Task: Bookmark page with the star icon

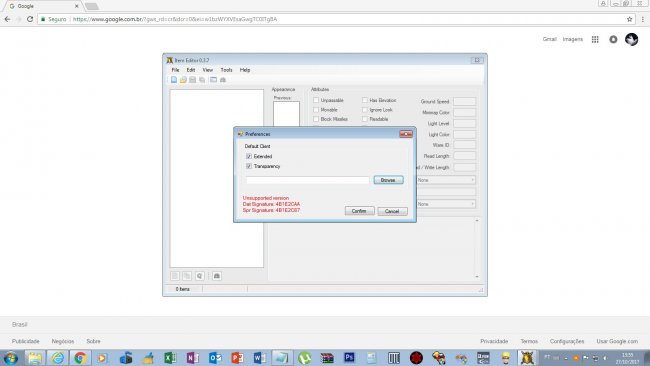Action: pyautogui.click(x=630, y=19)
